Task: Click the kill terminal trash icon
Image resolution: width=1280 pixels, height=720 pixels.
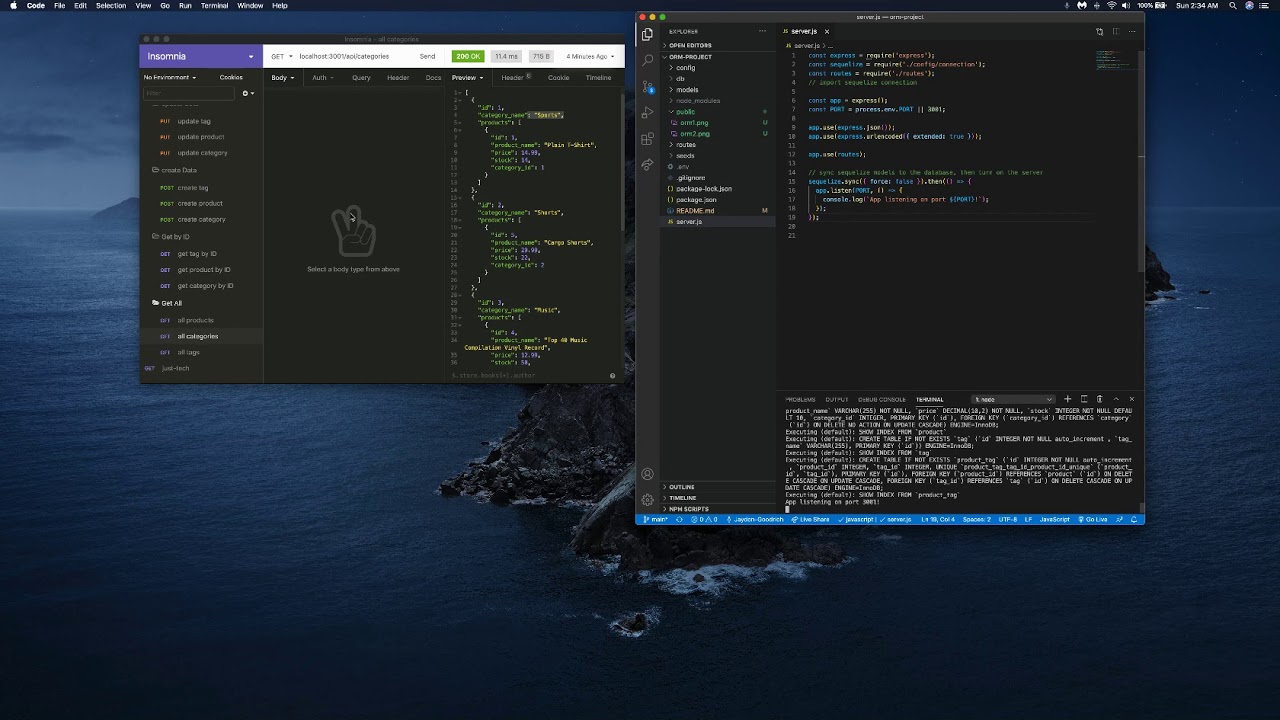Action: pyautogui.click(x=1099, y=399)
